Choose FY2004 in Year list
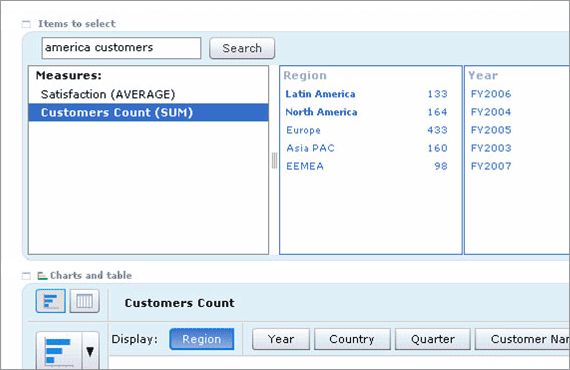 tap(491, 112)
